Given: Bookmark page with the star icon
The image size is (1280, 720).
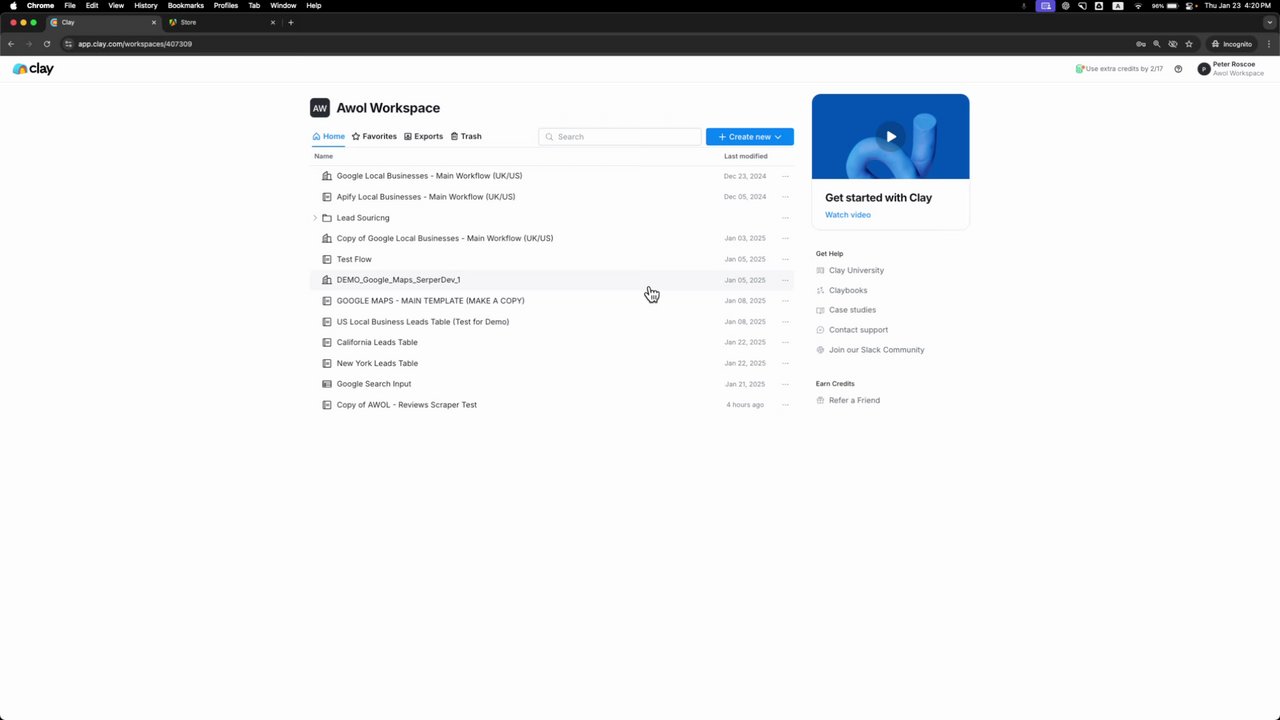Looking at the screenshot, I should pyautogui.click(x=1189, y=44).
